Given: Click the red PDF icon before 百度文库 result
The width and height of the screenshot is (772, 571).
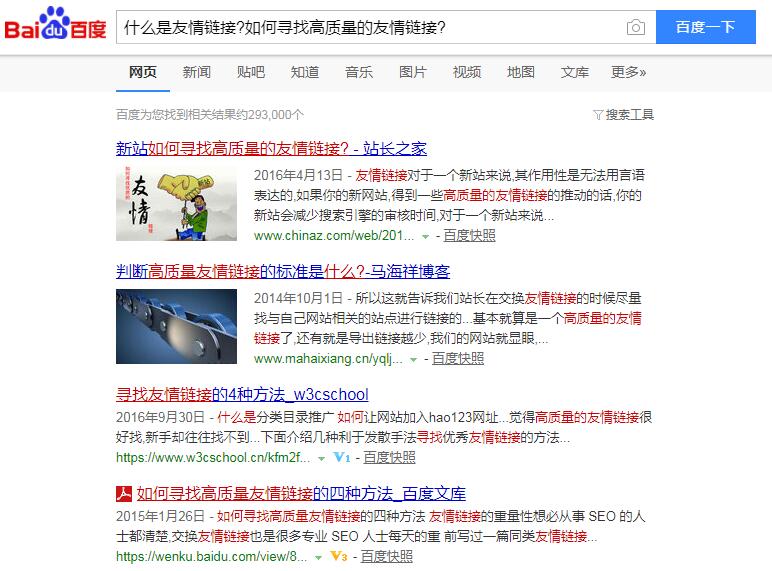Looking at the screenshot, I should coord(124,493).
